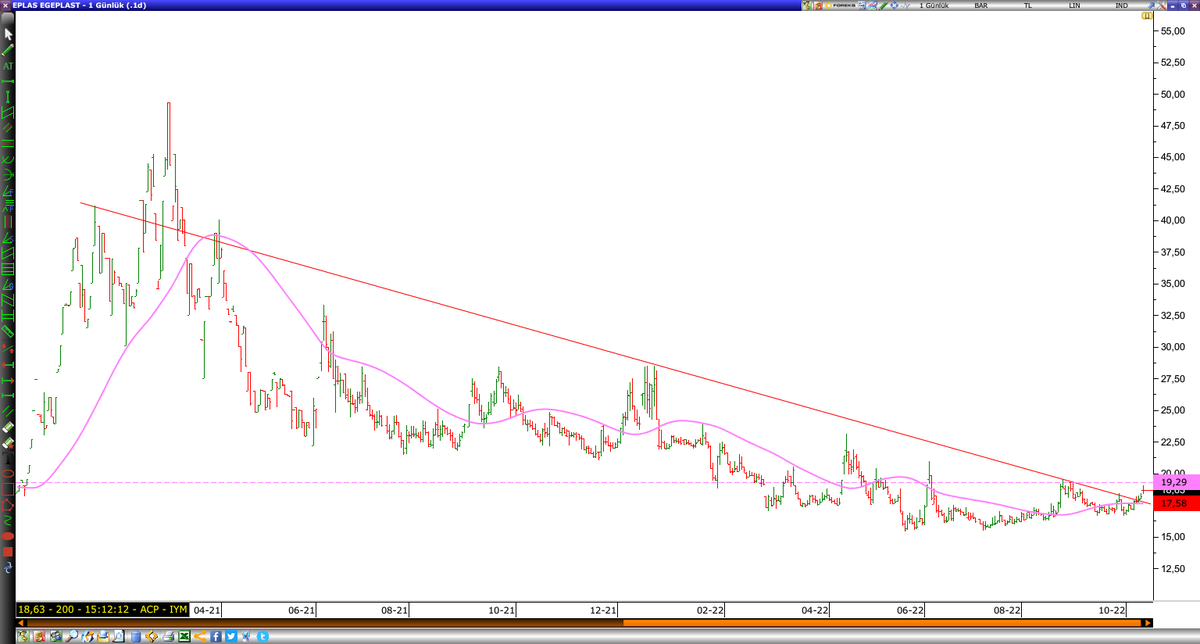The height and width of the screenshot is (644, 1200).
Task: Click the third icon in the bottom toolbar
Action: point(55,636)
